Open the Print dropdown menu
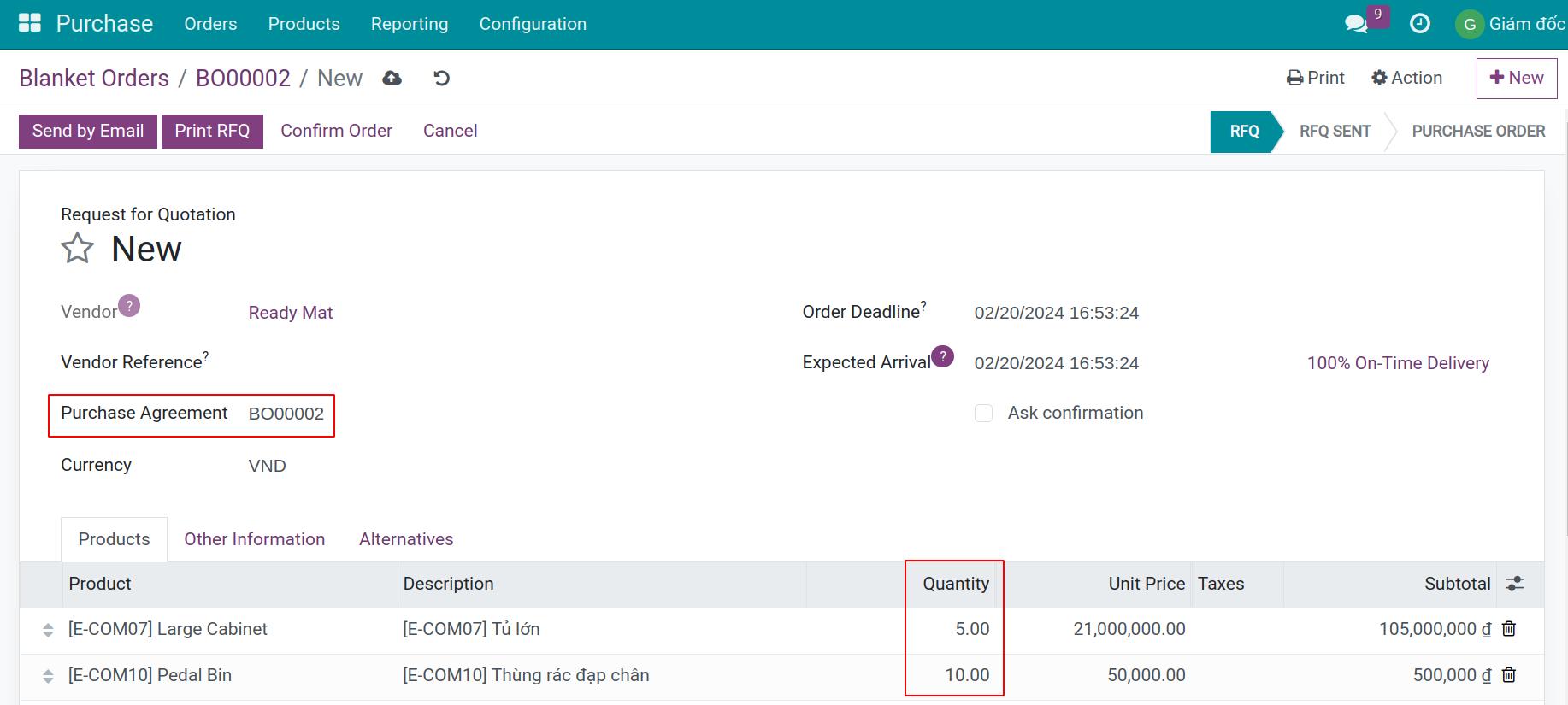 1315,78
